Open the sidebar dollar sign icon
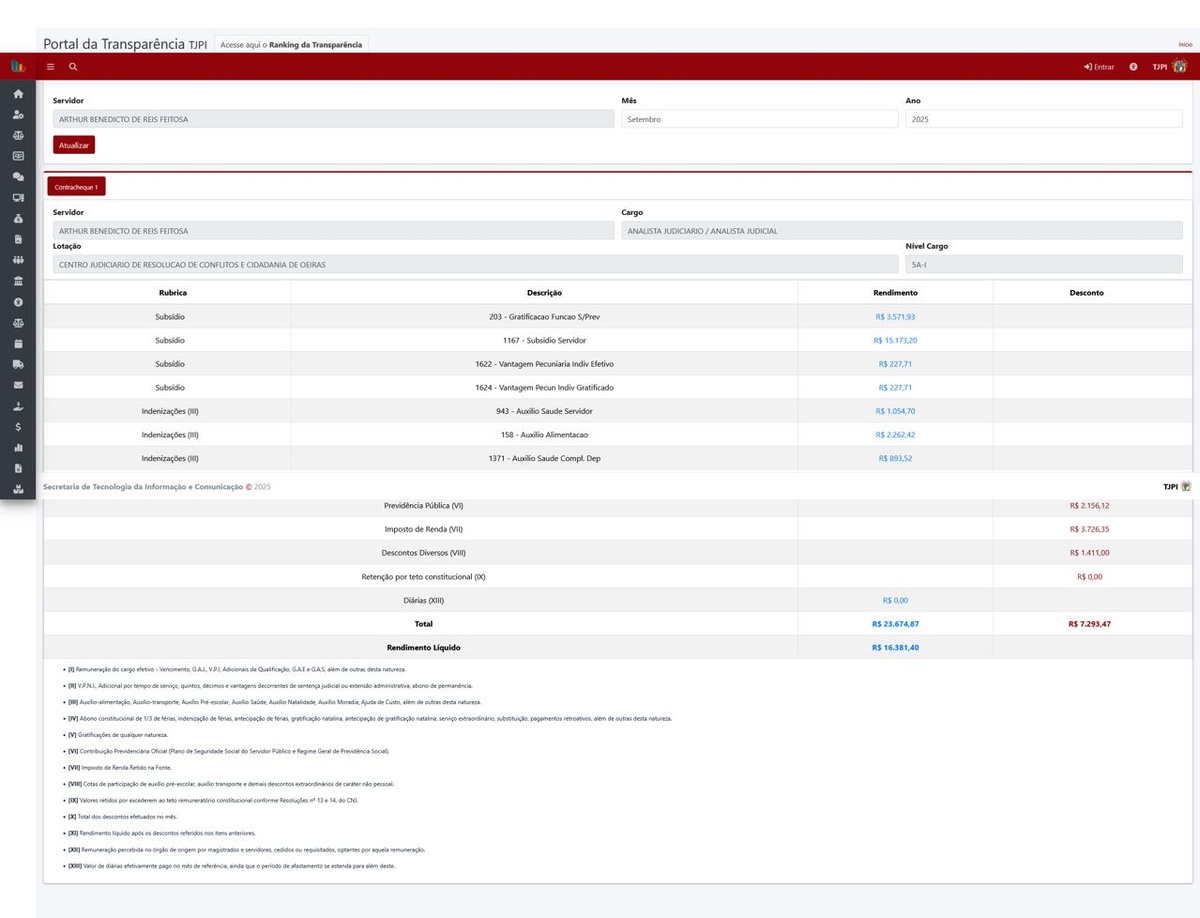Viewport: 1200px width, 918px height. (x=18, y=427)
